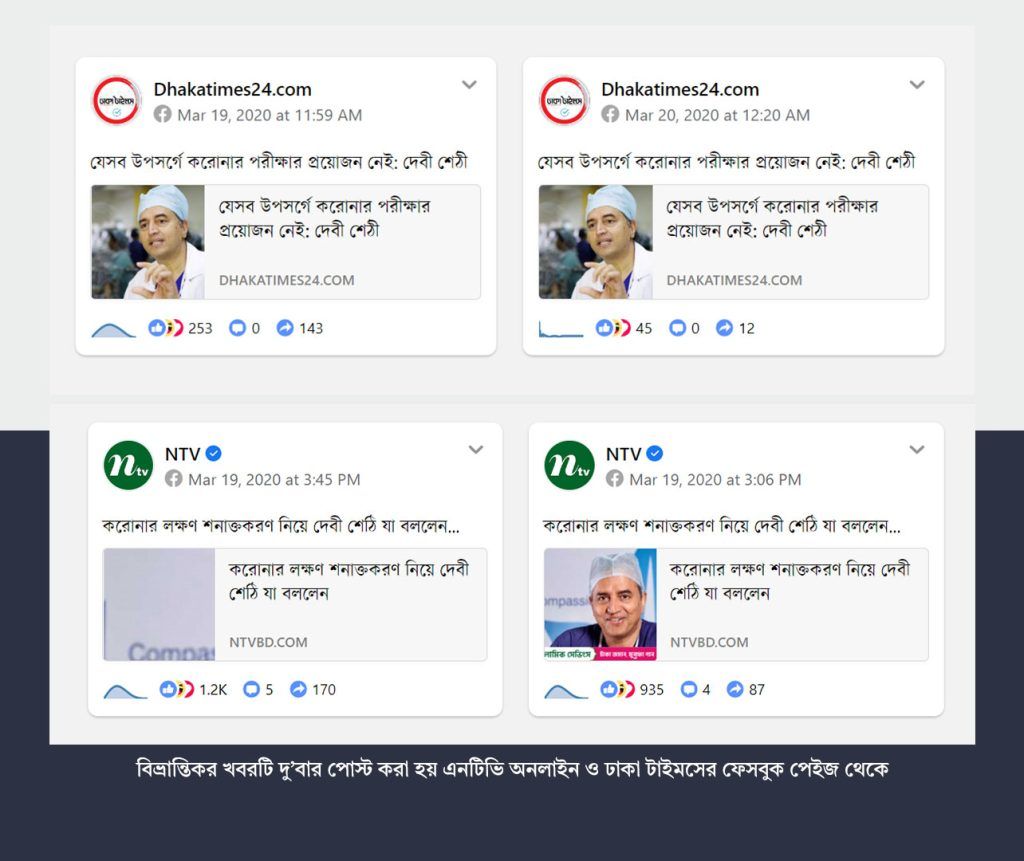Open the chevron menu on NTV 3:06 PM post

[x=917, y=449]
